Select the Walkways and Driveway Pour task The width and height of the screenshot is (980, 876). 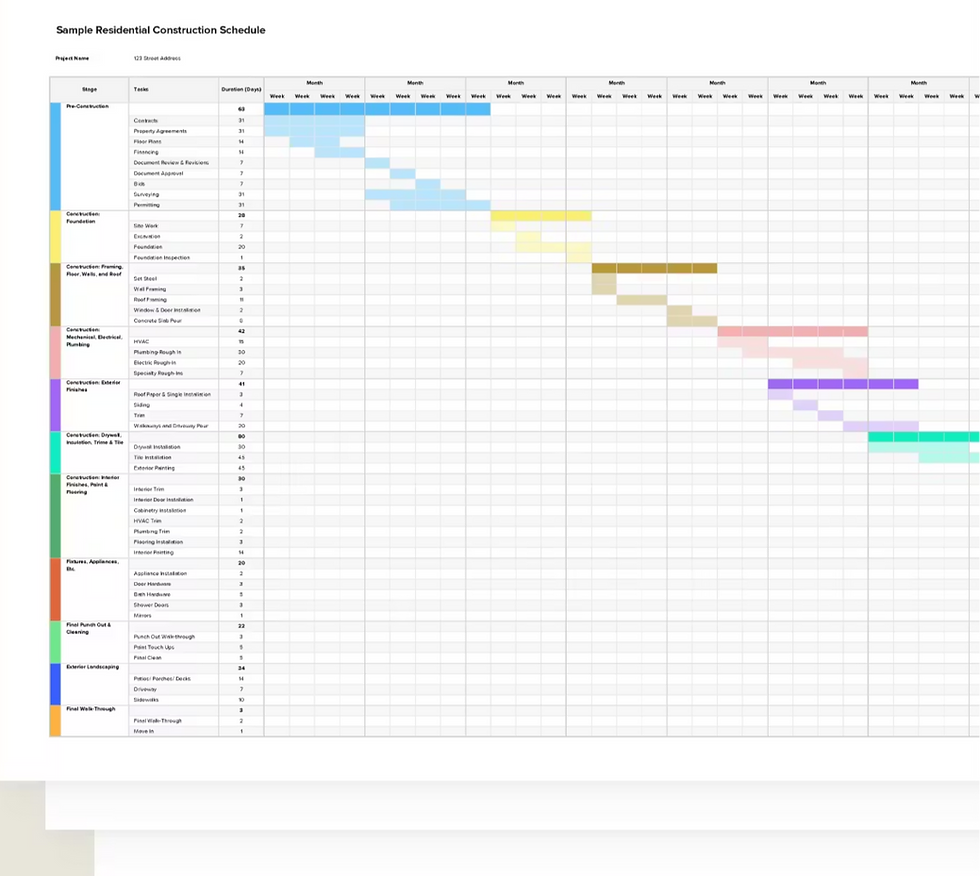click(x=171, y=426)
